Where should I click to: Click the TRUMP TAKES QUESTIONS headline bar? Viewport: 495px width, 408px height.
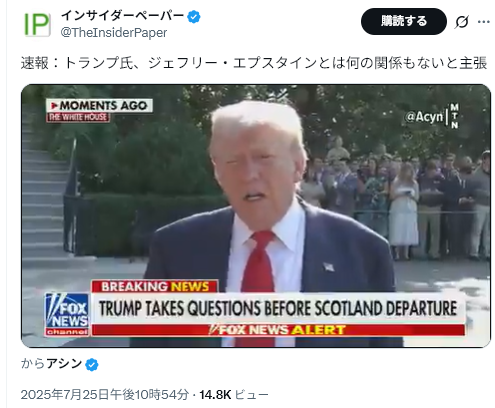(278, 308)
